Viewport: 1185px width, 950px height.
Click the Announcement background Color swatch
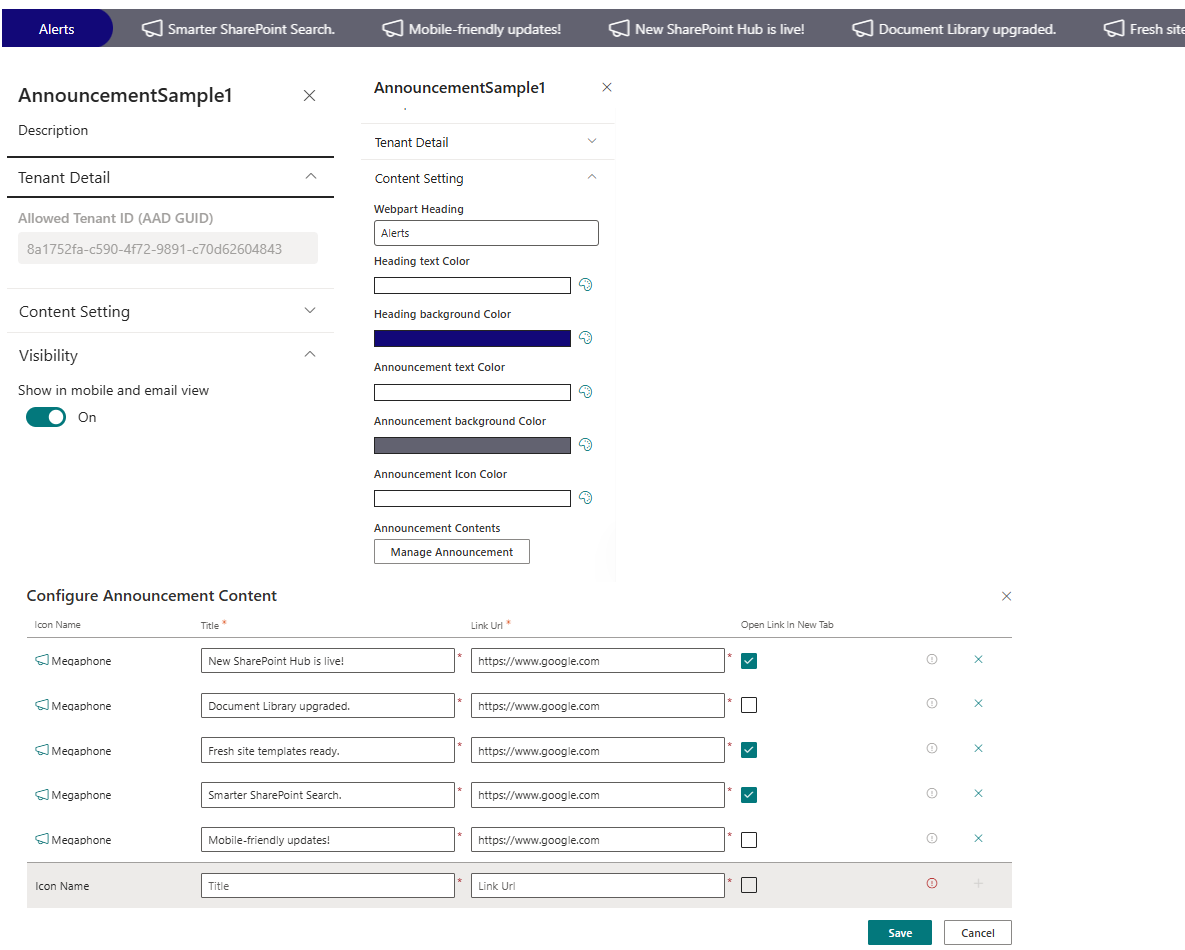point(472,445)
